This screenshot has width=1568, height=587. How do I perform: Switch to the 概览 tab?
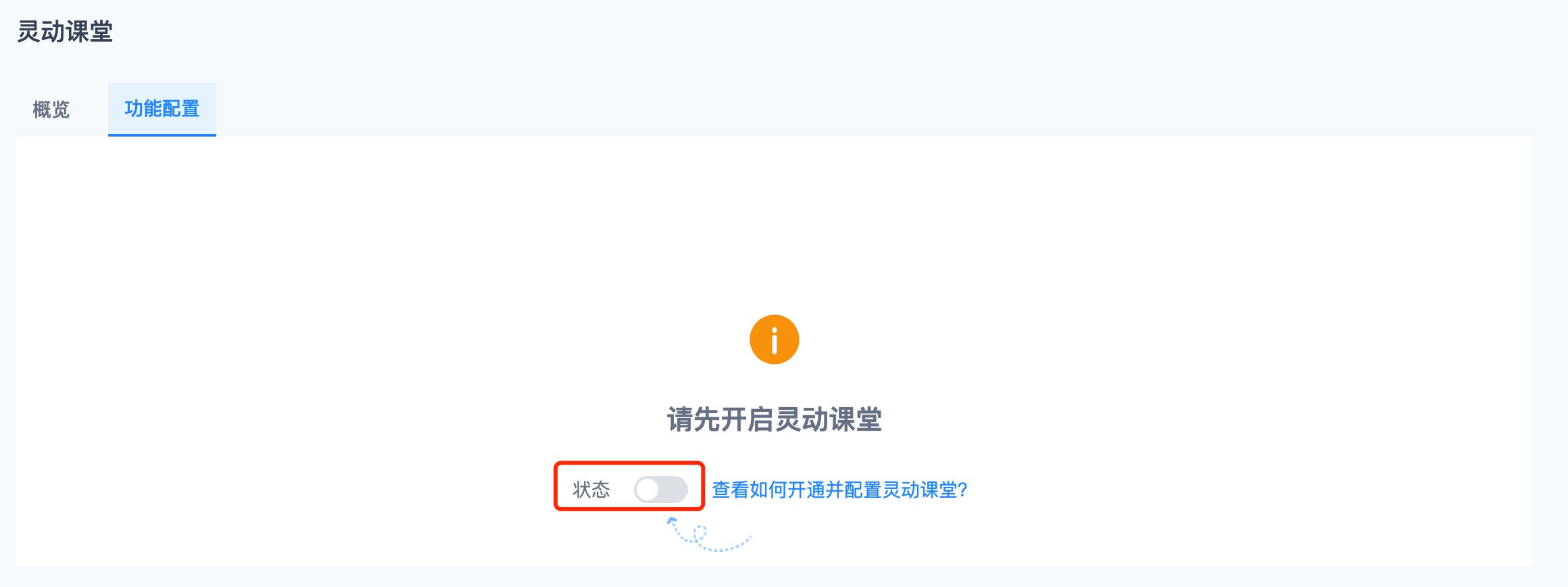tap(51, 109)
